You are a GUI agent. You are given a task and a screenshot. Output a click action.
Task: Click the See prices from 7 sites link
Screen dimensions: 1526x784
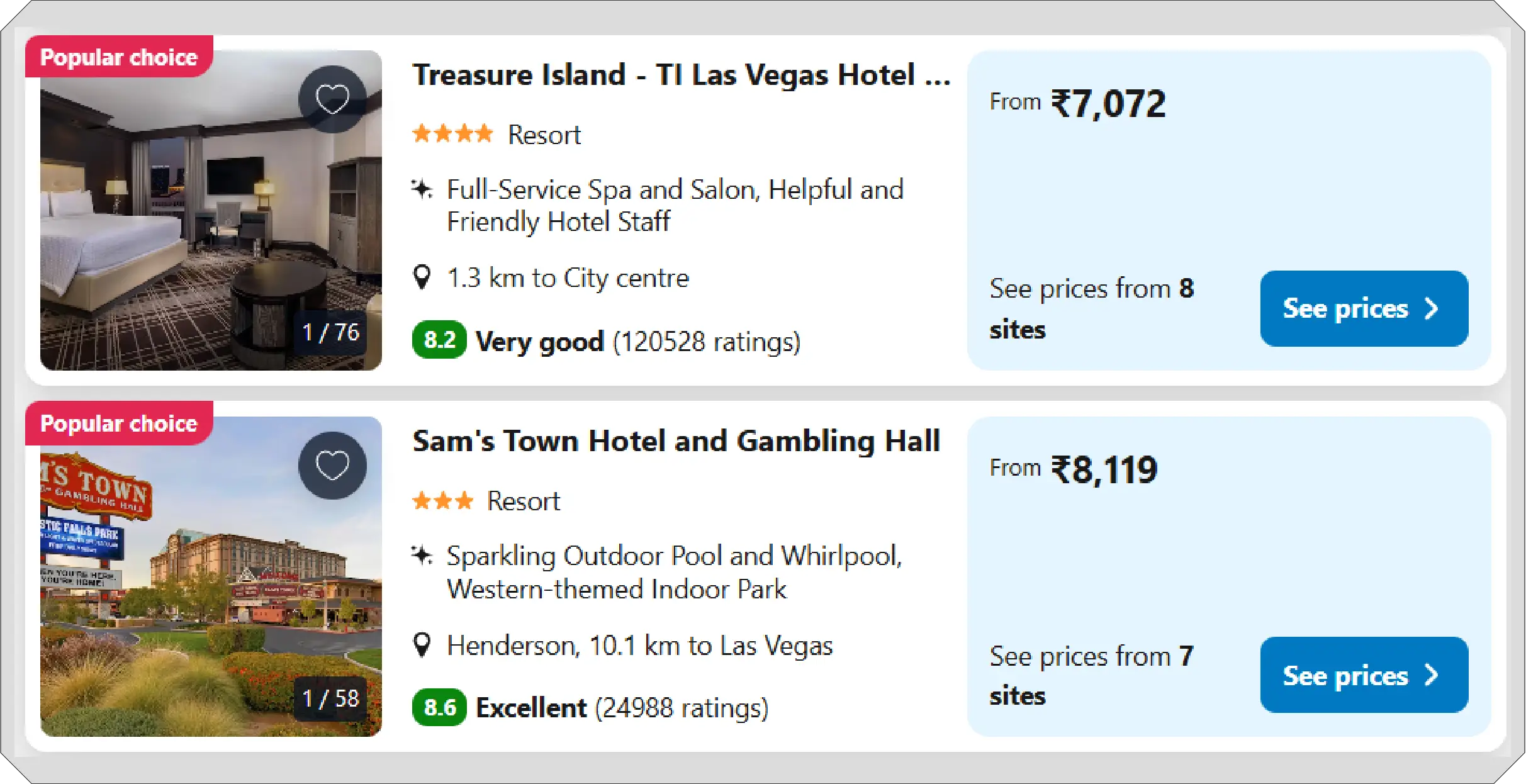pos(1091,675)
